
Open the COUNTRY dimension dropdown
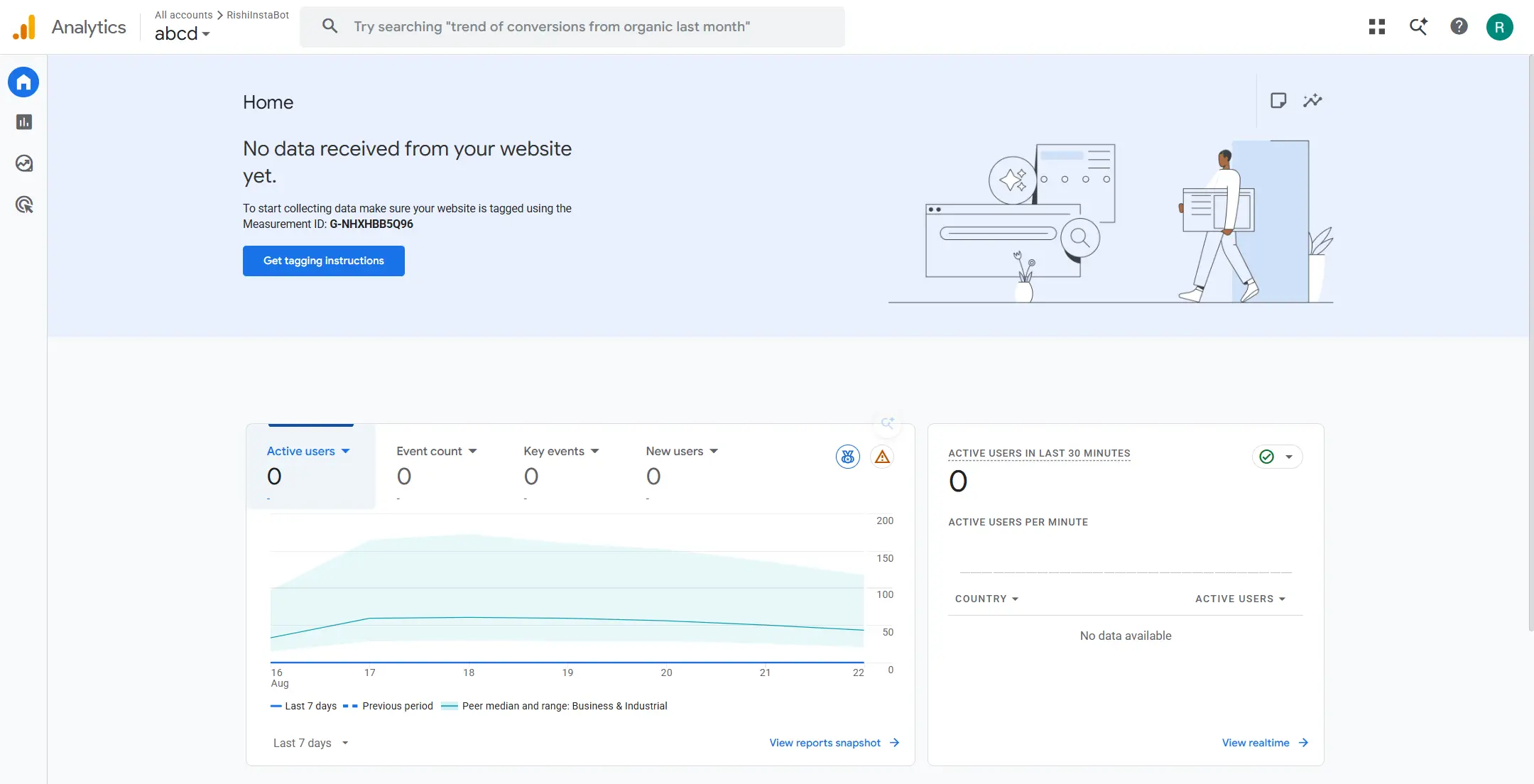(x=987, y=599)
